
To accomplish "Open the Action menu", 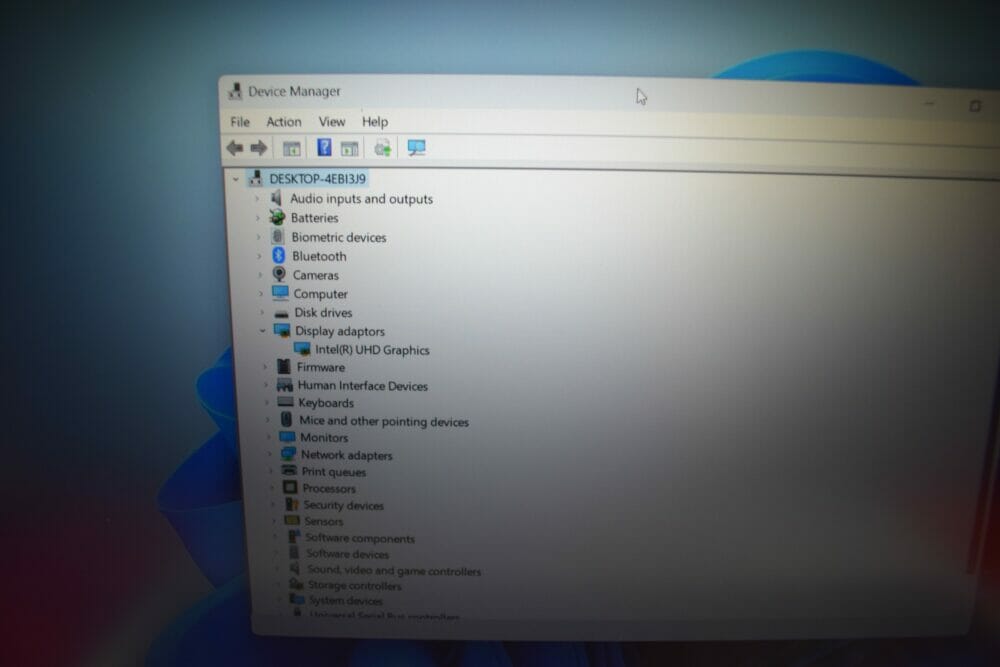I will pyautogui.click(x=284, y=122).
